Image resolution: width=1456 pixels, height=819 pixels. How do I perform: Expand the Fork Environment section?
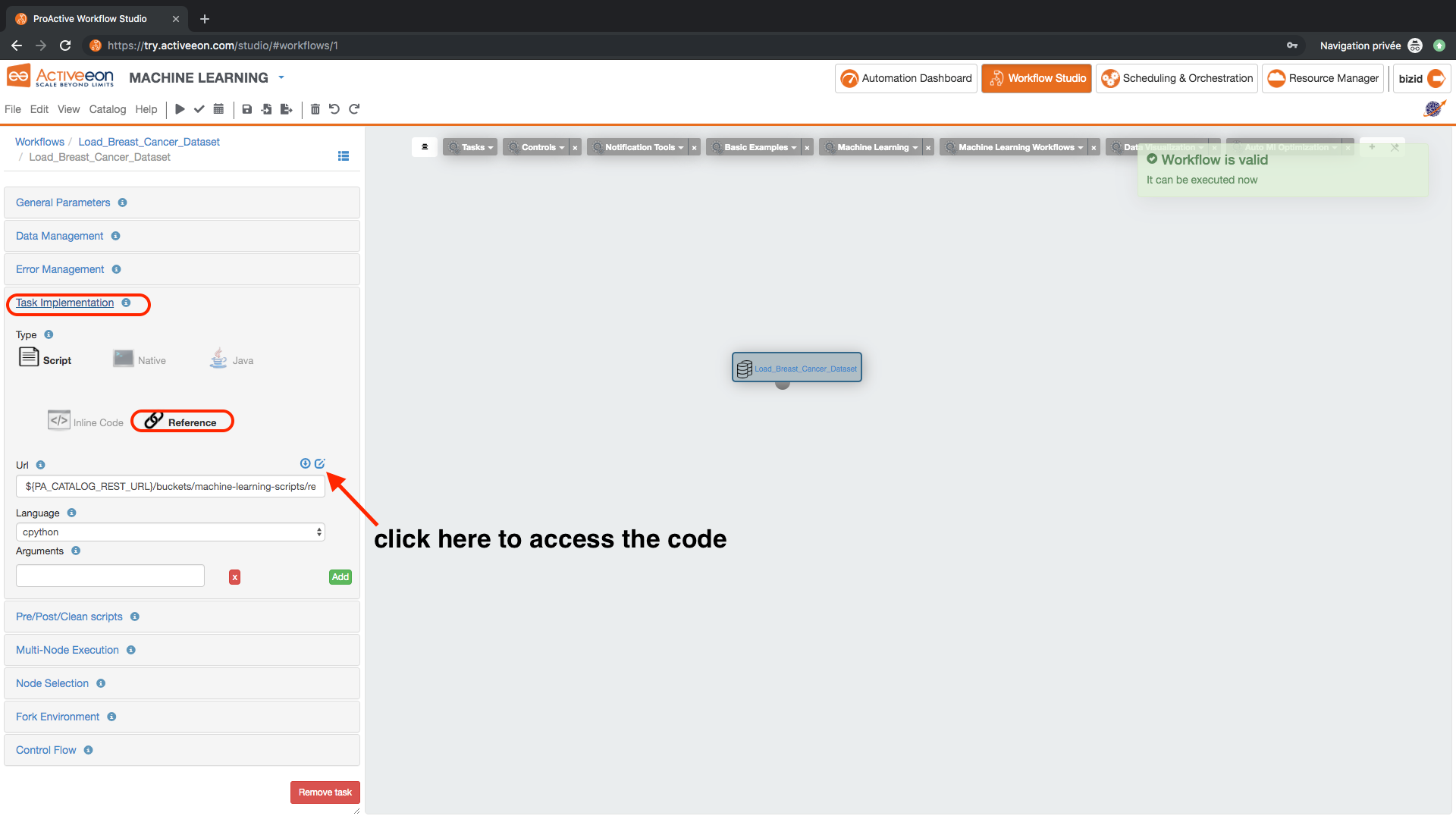(57, 716)
